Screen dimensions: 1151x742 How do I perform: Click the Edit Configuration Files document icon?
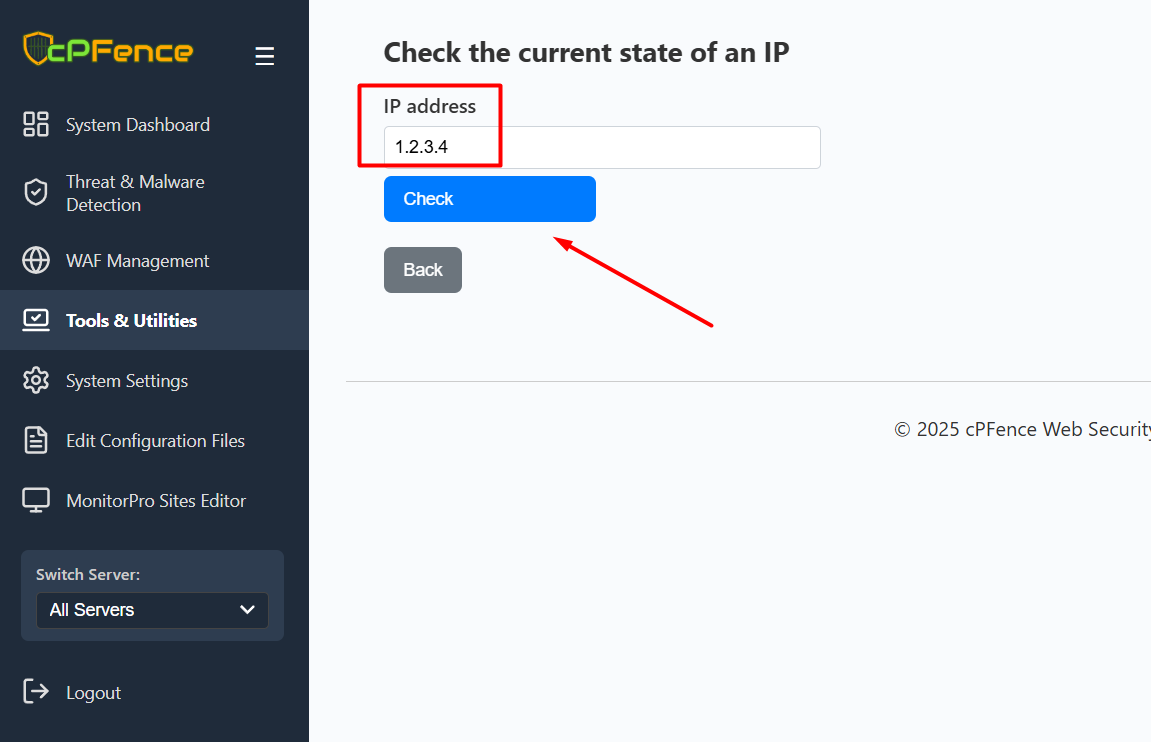(x=36, y=440)
